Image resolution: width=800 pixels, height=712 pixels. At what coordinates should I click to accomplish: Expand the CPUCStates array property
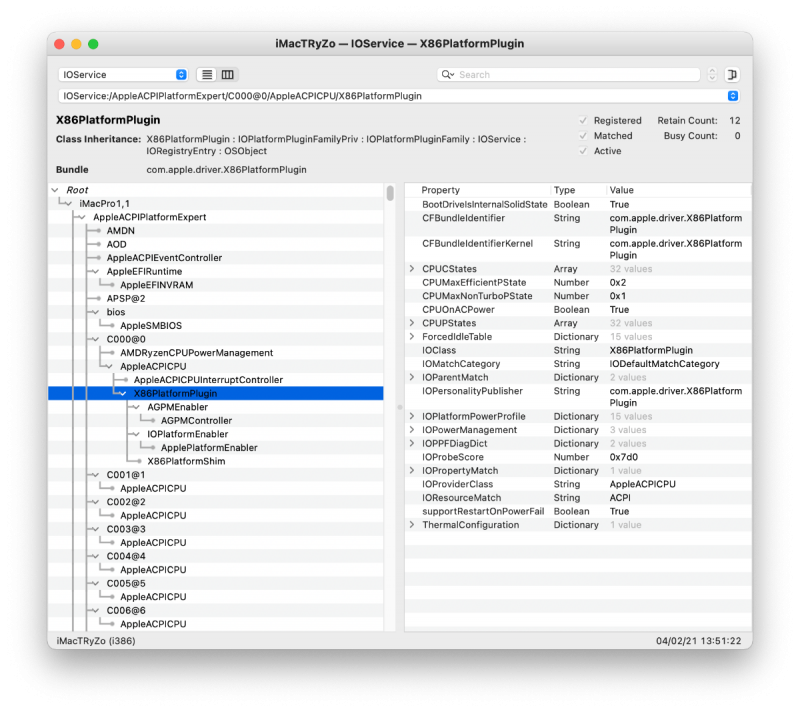[411, 268]
